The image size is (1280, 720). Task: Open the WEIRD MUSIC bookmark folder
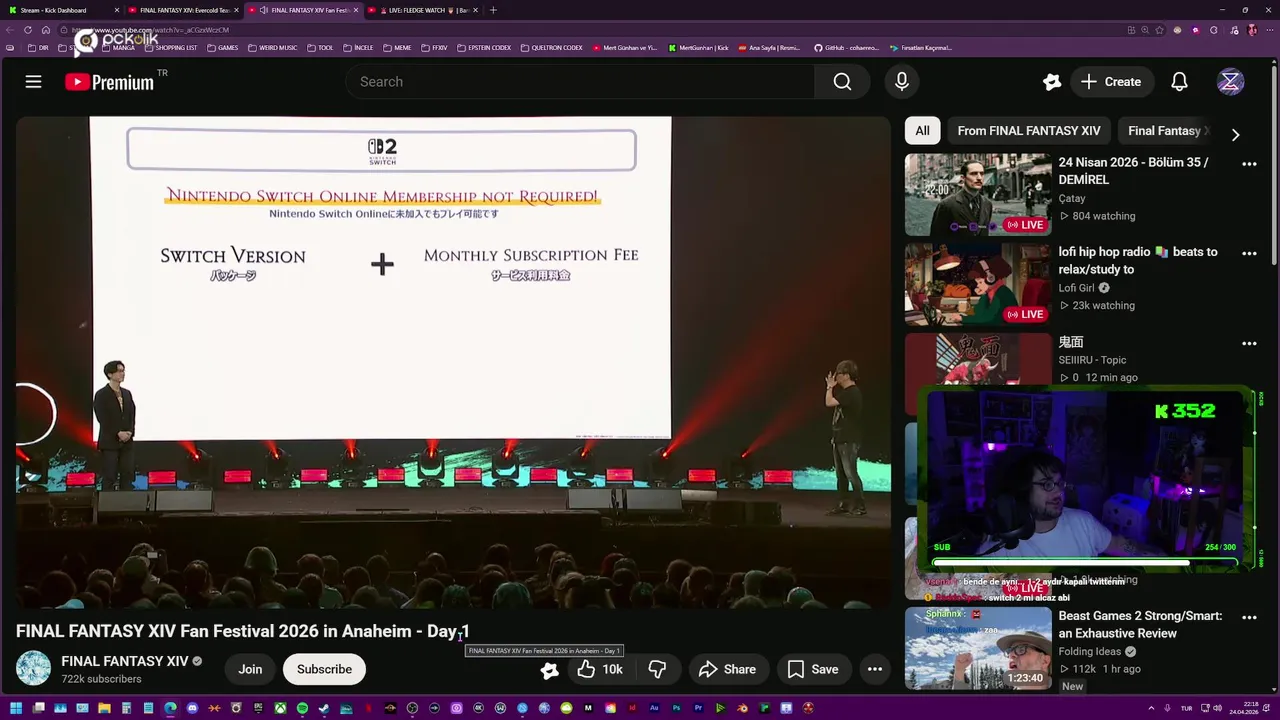[x=273, y=48]
